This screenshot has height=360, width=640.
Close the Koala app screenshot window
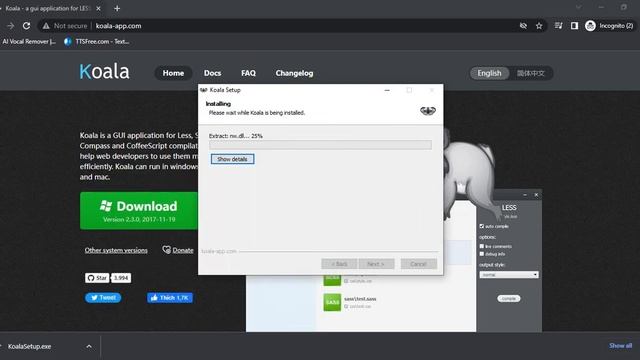(536, 195)
